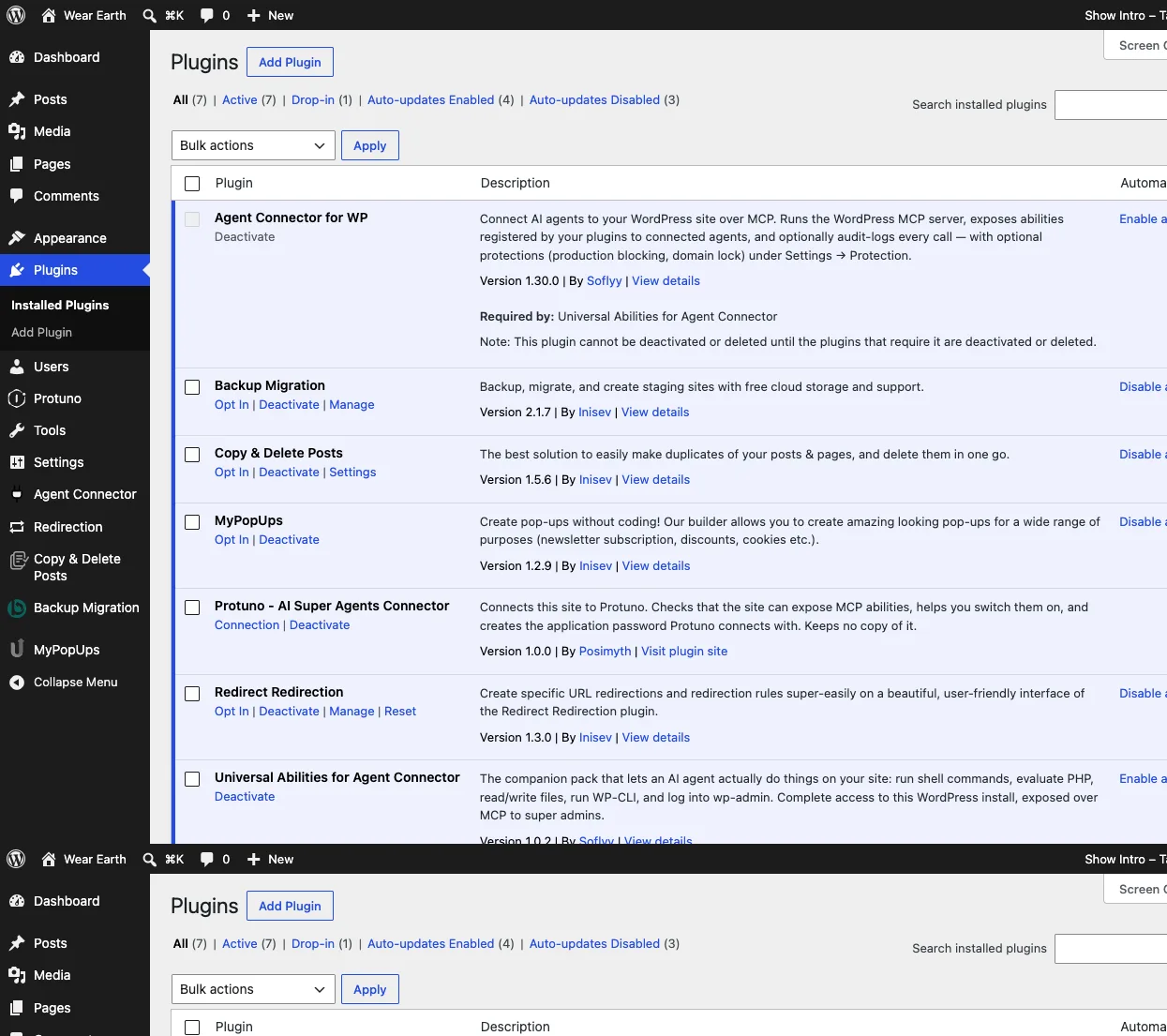The width and height of the screenshot is (1167, 1036).
Task: Click the Settings sliders icon in sidebar
Action: (17, 462)
